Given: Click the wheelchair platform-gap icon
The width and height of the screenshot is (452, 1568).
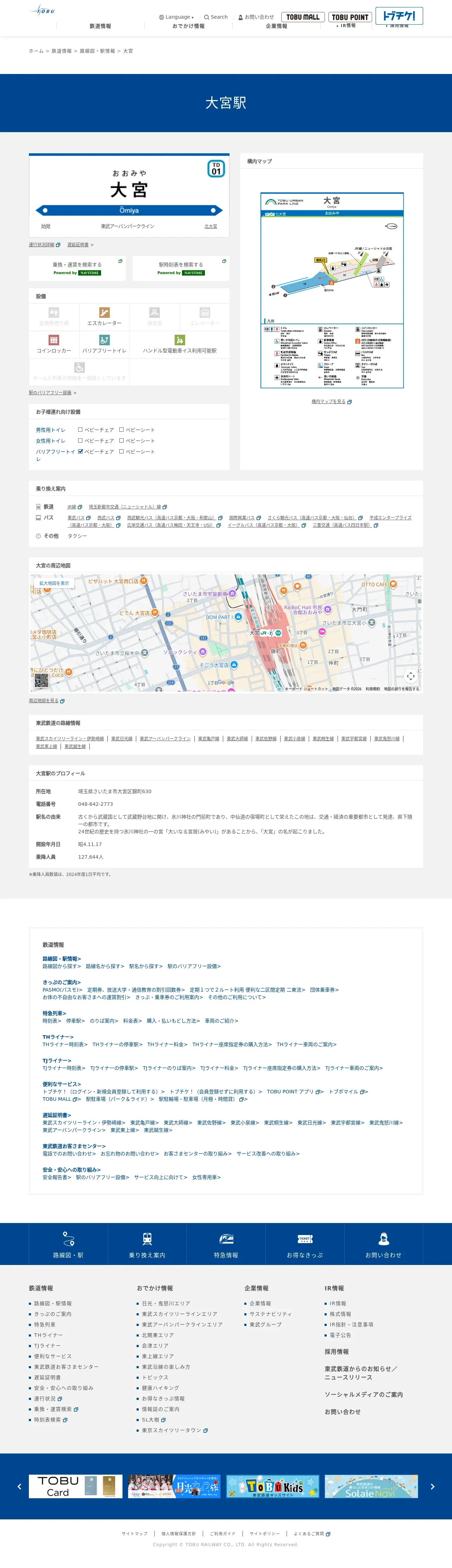Looking at the screenshot, I should [80, 368].
